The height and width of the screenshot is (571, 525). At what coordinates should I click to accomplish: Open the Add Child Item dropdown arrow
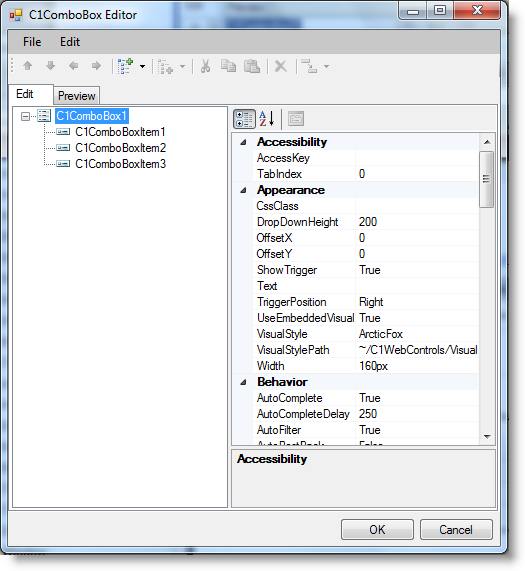(142, 67)
